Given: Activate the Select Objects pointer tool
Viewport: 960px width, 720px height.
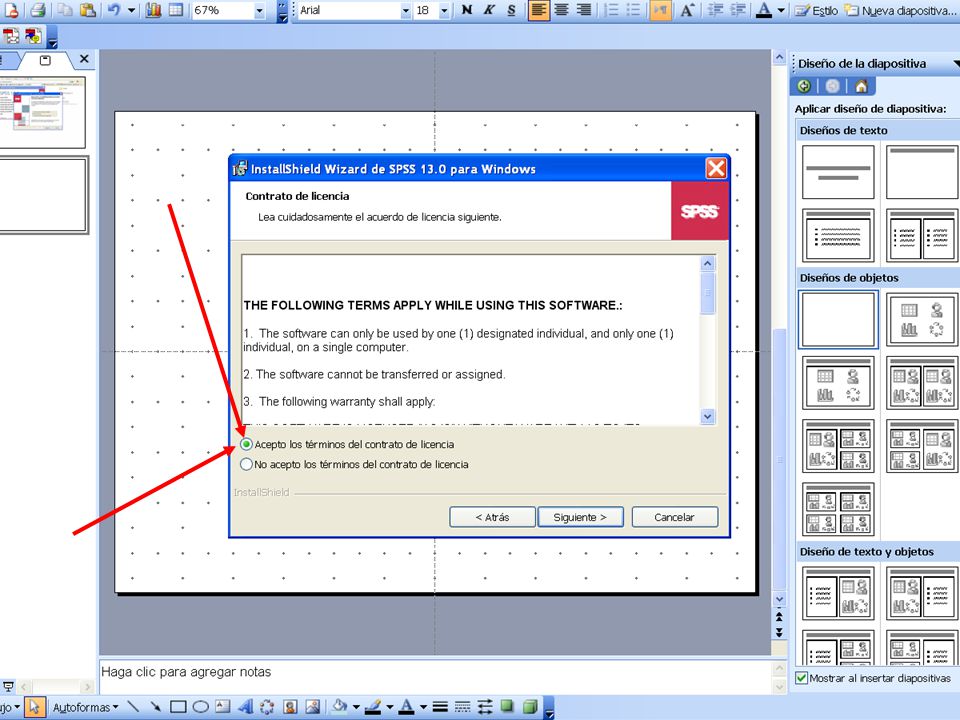Looking at the screenshot, I should point(34,707).
